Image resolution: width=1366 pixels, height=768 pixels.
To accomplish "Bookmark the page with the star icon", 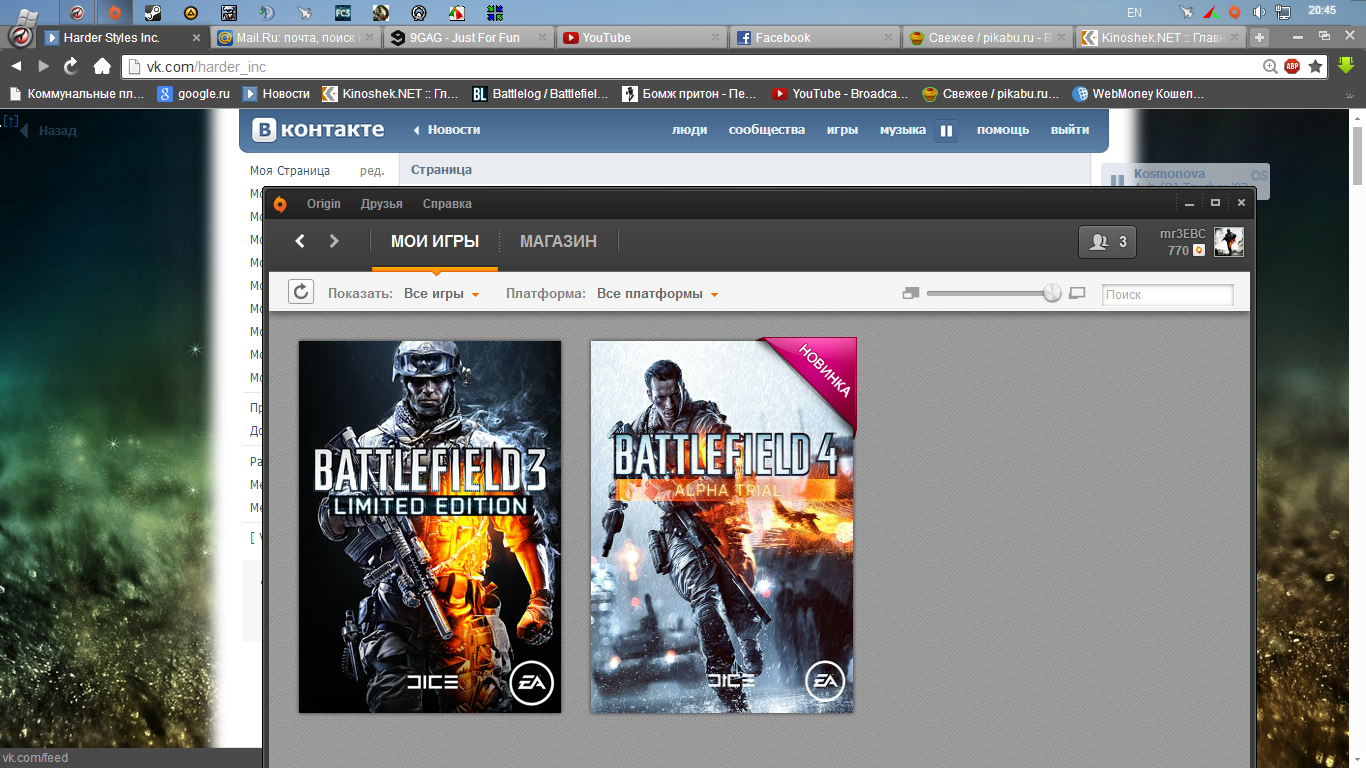I will pyautogui.click(x=1316, y=66).
